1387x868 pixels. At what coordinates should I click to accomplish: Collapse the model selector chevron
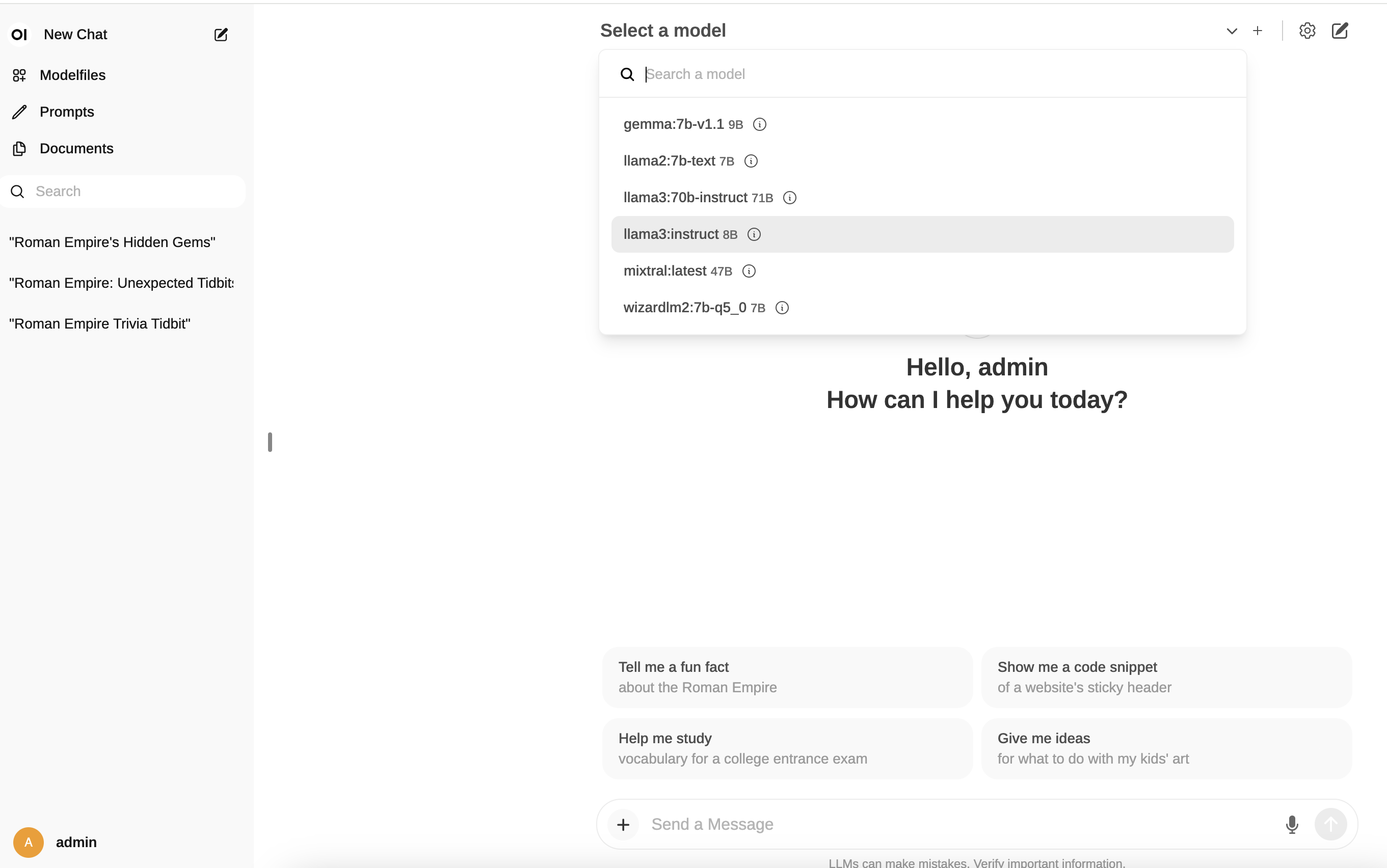click(x=1232, y=31)
